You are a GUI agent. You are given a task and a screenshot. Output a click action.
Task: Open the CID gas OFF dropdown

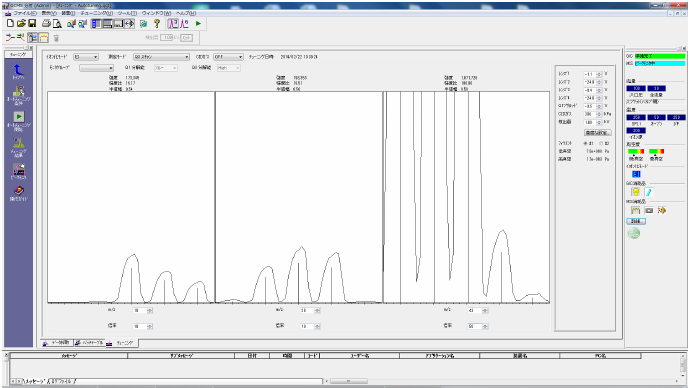[228, 57]
